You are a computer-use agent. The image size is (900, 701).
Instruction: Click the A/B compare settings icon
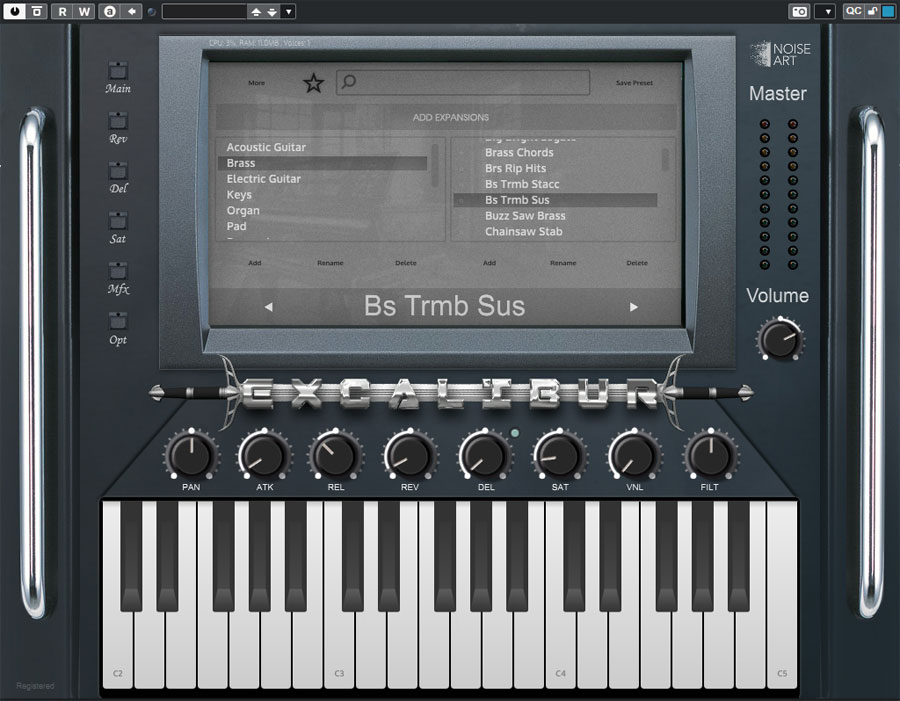coord(110,11)
